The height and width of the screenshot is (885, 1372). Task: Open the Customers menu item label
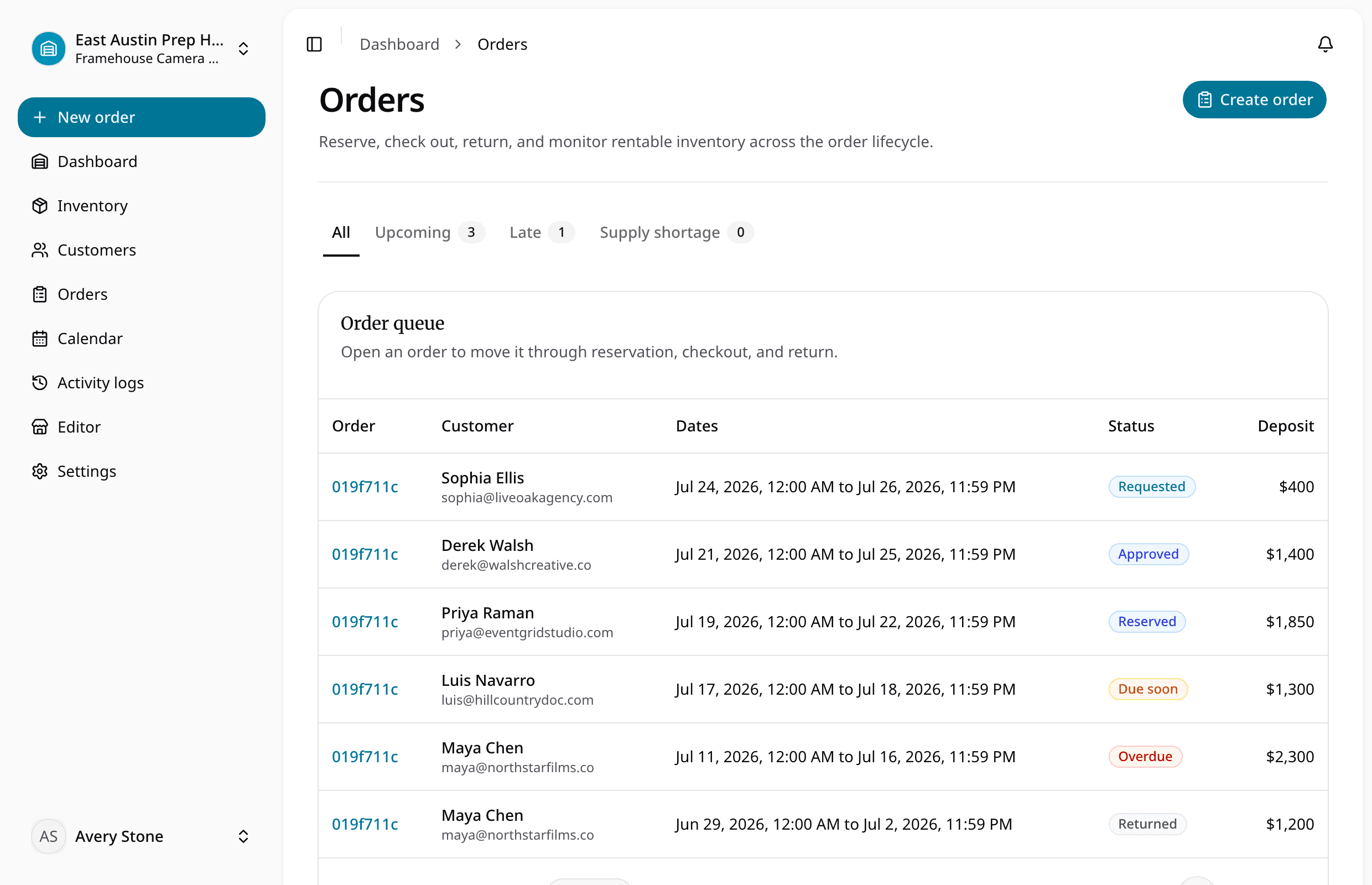97,250
